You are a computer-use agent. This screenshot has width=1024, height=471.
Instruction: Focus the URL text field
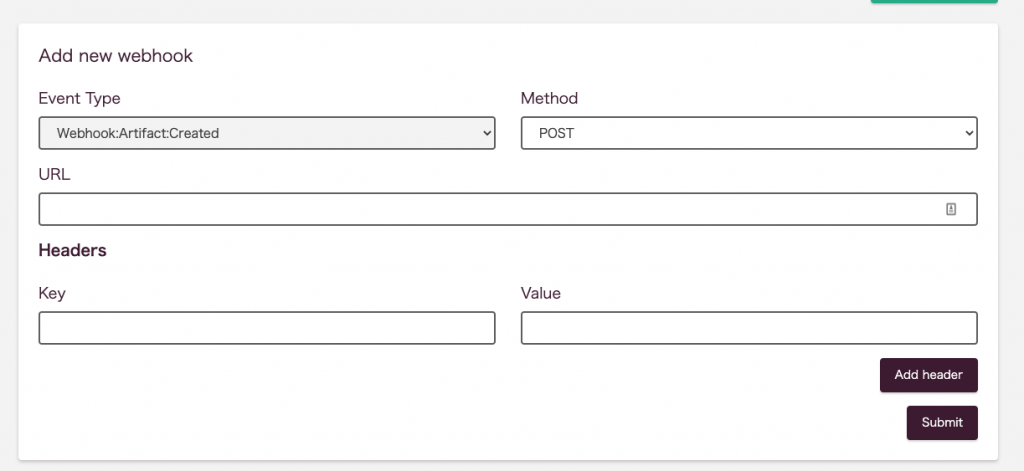point(508,209)
